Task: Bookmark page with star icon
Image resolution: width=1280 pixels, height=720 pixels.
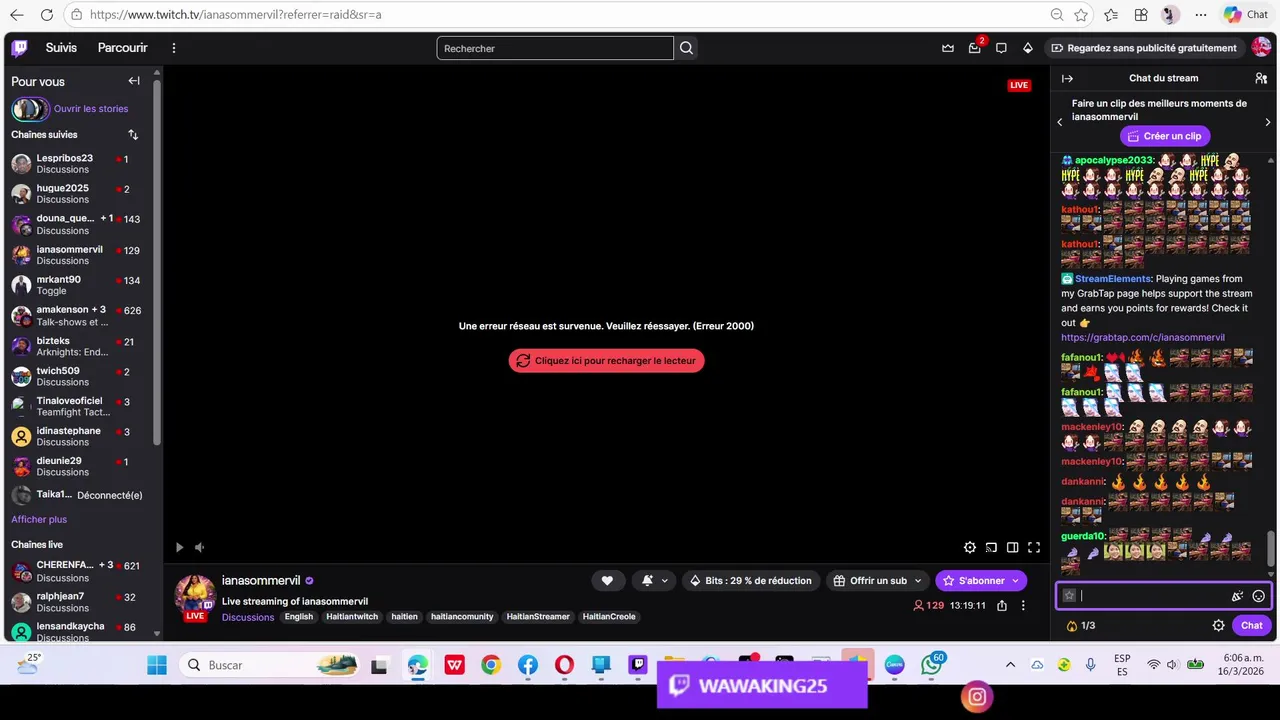Action: click(1081, 15)
